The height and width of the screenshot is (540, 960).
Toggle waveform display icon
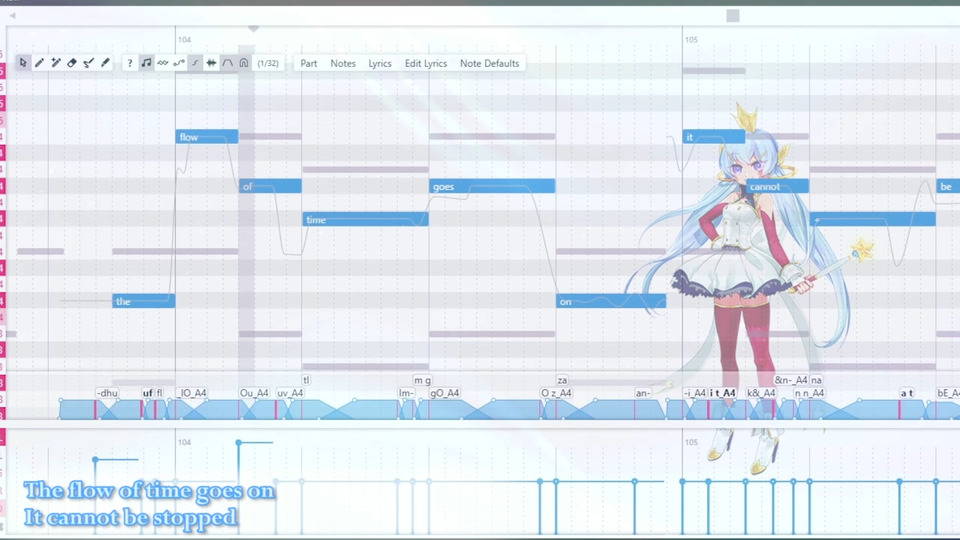211,63
